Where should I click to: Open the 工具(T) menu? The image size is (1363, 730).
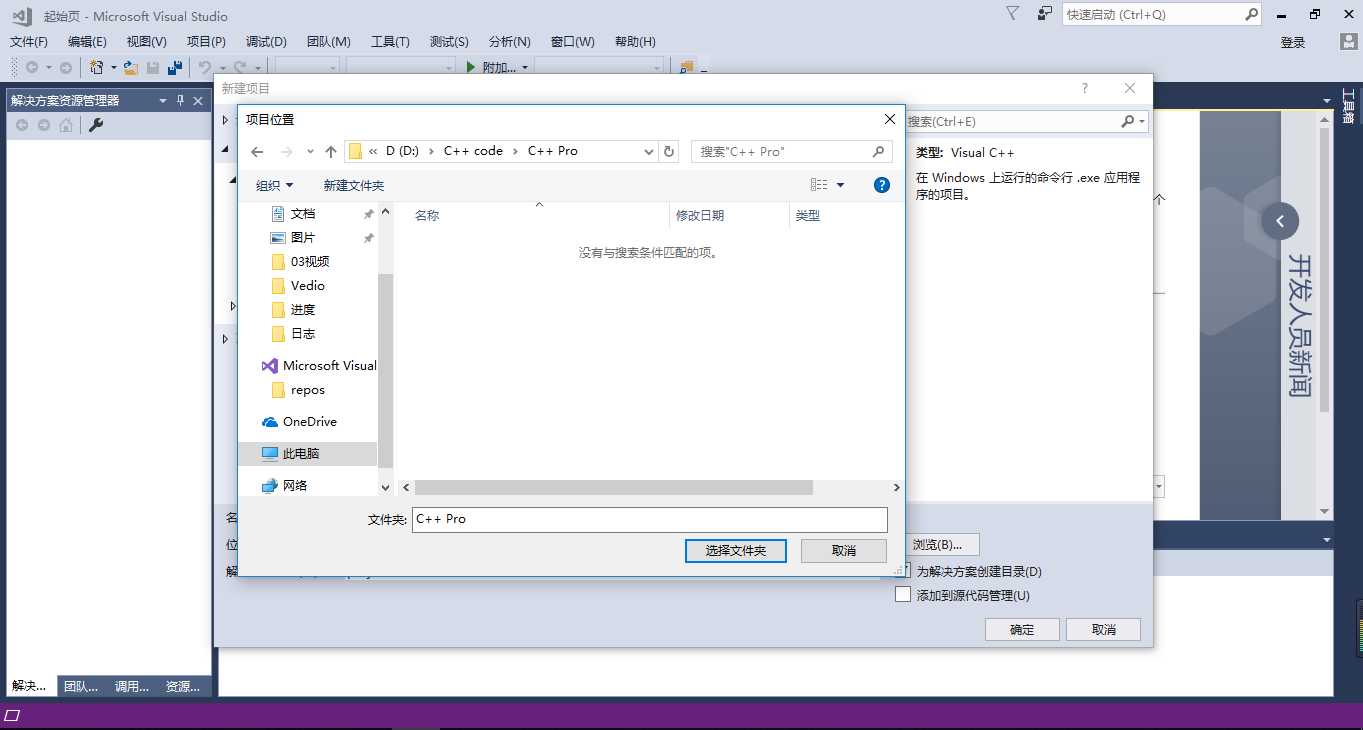tap(390, 41)
